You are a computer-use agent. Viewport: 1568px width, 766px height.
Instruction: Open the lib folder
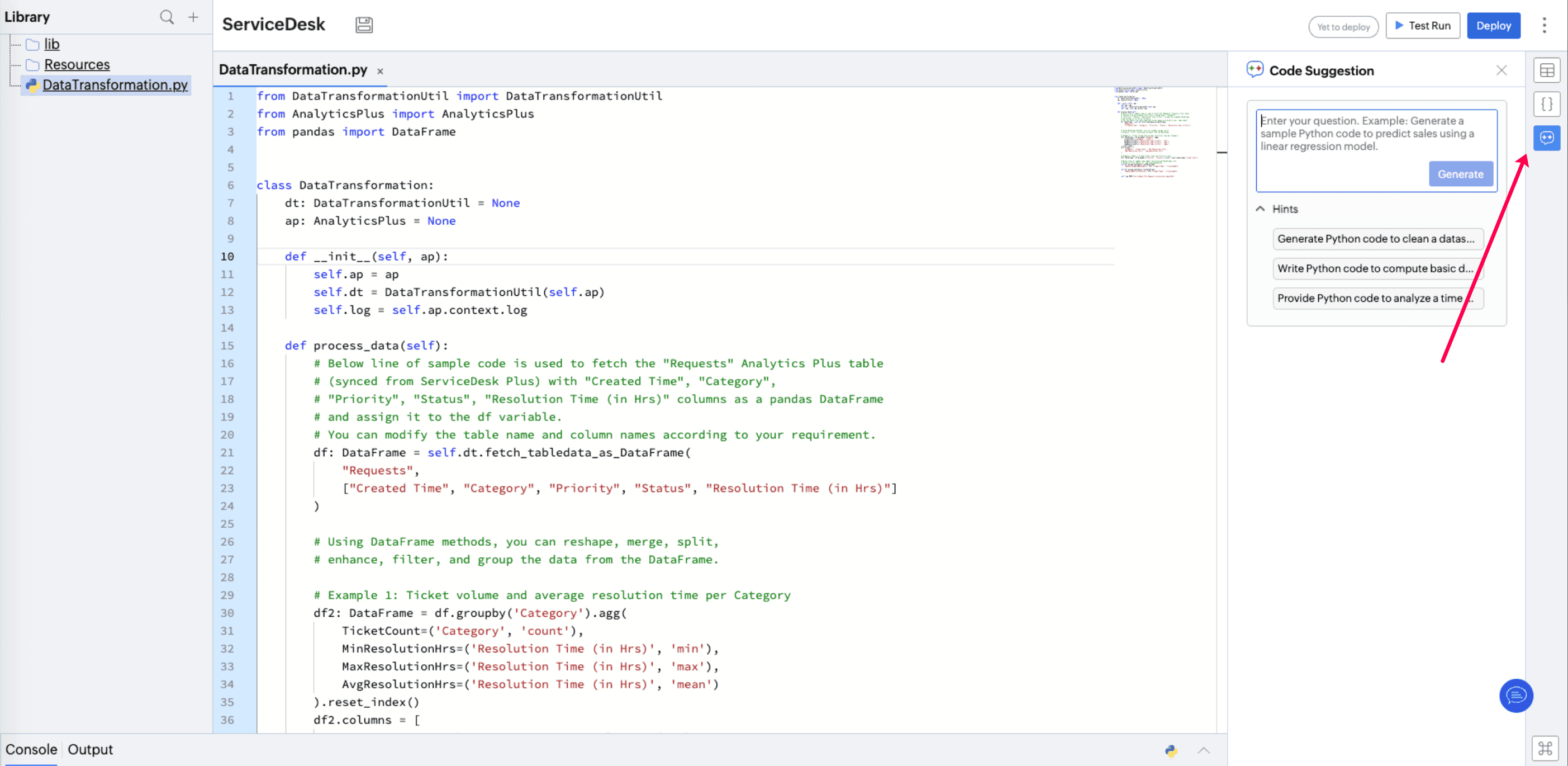click(x=52, y=44)
